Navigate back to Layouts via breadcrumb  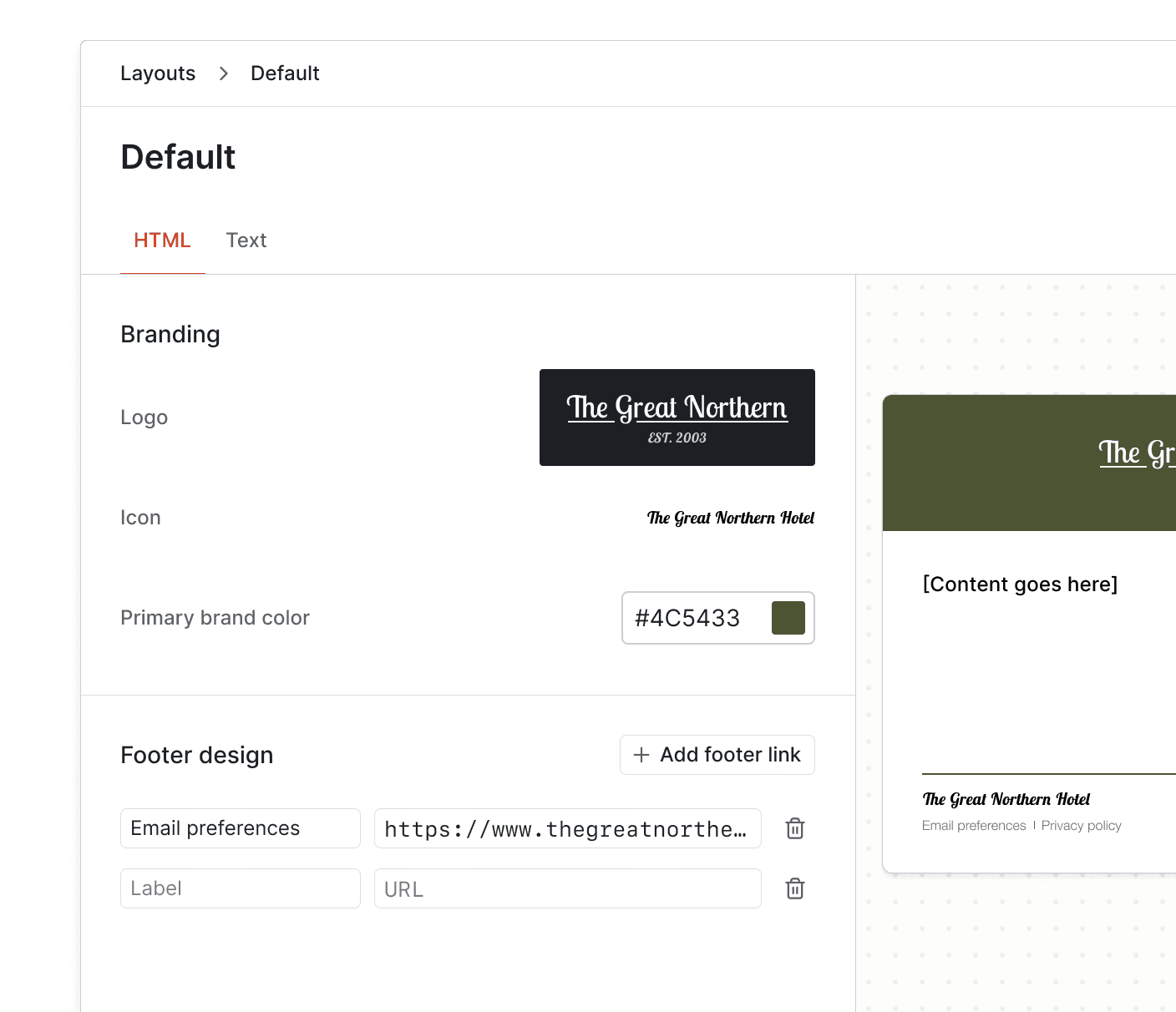coord(157,73)
